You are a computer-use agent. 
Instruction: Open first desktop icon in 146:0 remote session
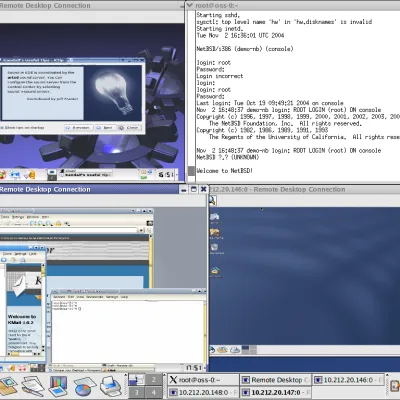click(215, 218)
